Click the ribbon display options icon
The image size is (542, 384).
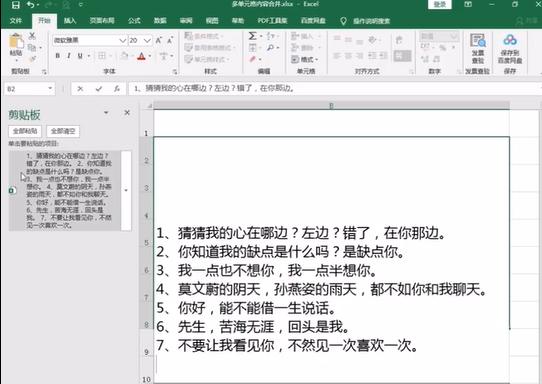[x=468, y=4]
